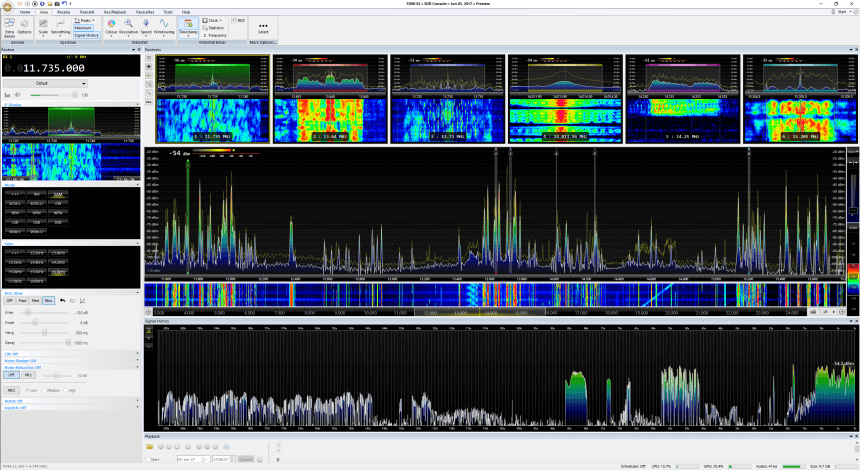Set AGC to Med
The image size is (860, 470).
35,301
